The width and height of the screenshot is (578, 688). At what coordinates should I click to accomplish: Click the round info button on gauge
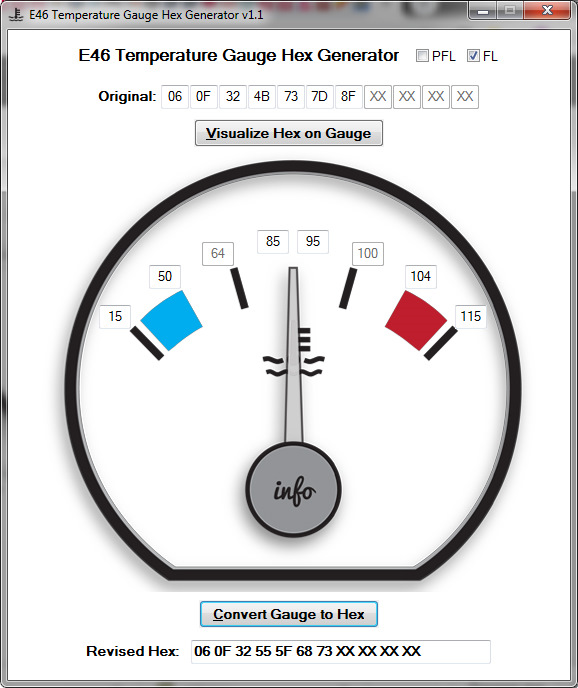294,489
